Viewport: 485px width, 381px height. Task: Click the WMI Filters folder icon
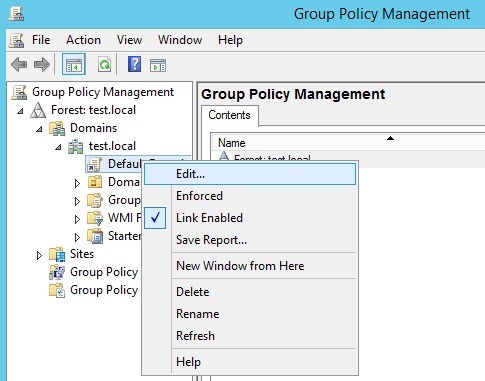coord(95,218)
